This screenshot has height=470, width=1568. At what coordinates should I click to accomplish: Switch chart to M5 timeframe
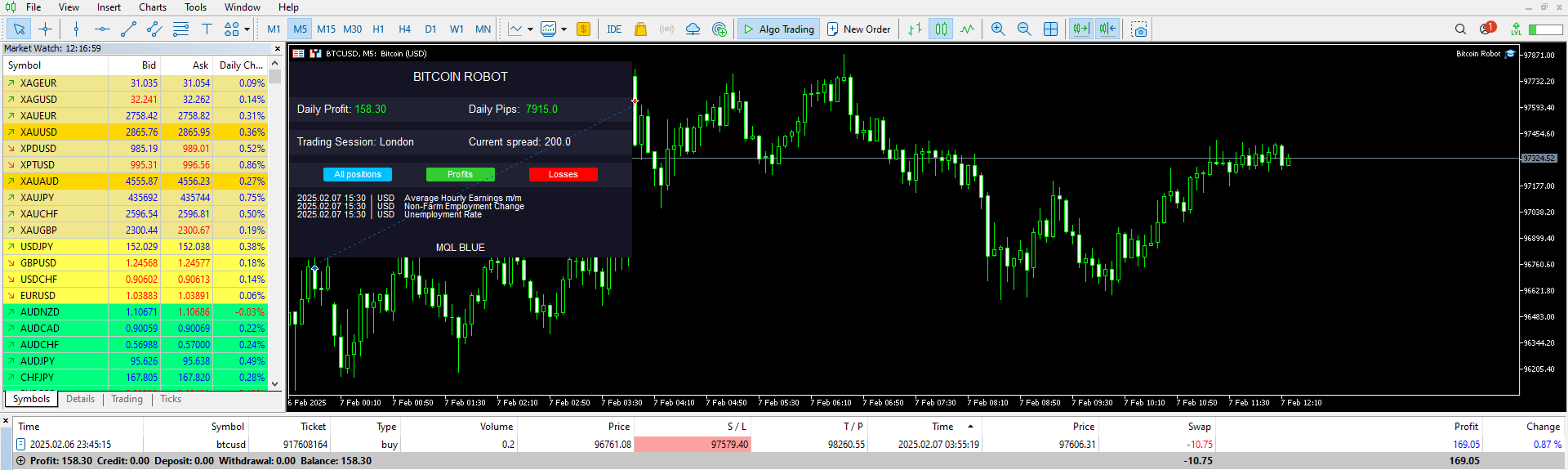point(301,29)
